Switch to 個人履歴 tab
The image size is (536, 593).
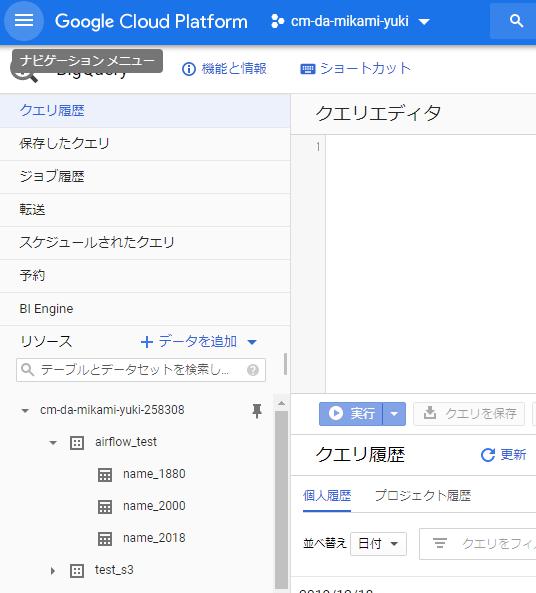[327, 495]
